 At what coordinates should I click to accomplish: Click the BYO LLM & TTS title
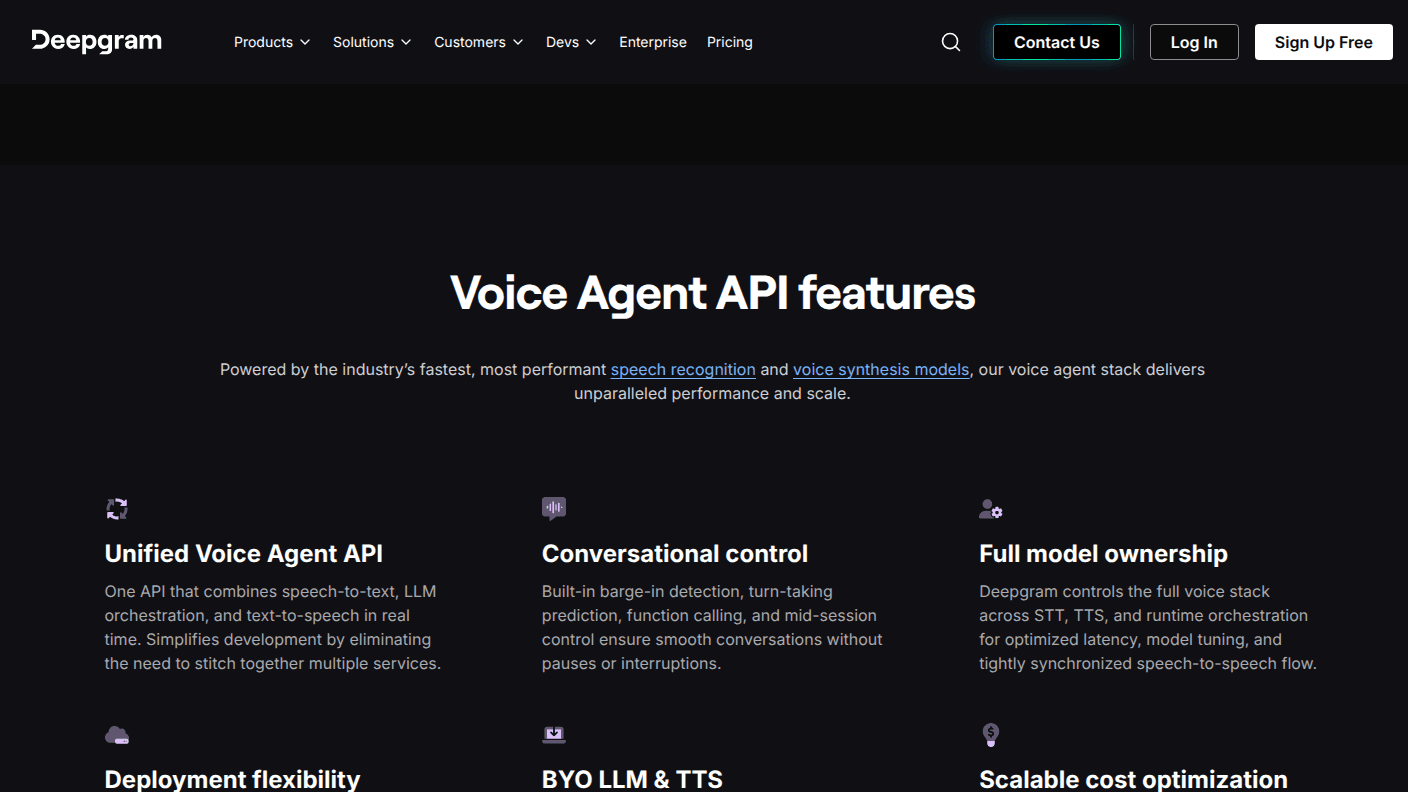pyautogui.click(x=632, y=779)
